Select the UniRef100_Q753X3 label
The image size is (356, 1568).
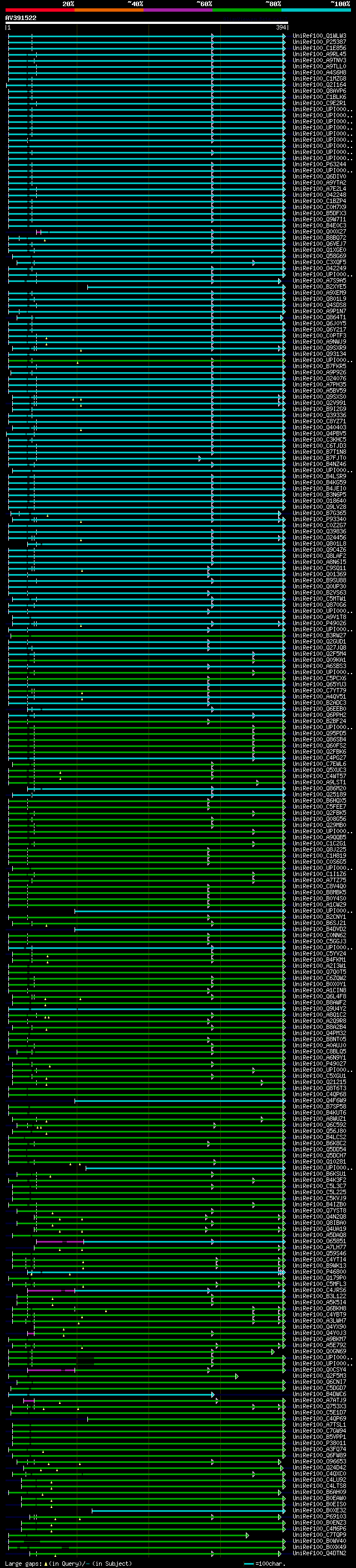[x=319, y=1406]
